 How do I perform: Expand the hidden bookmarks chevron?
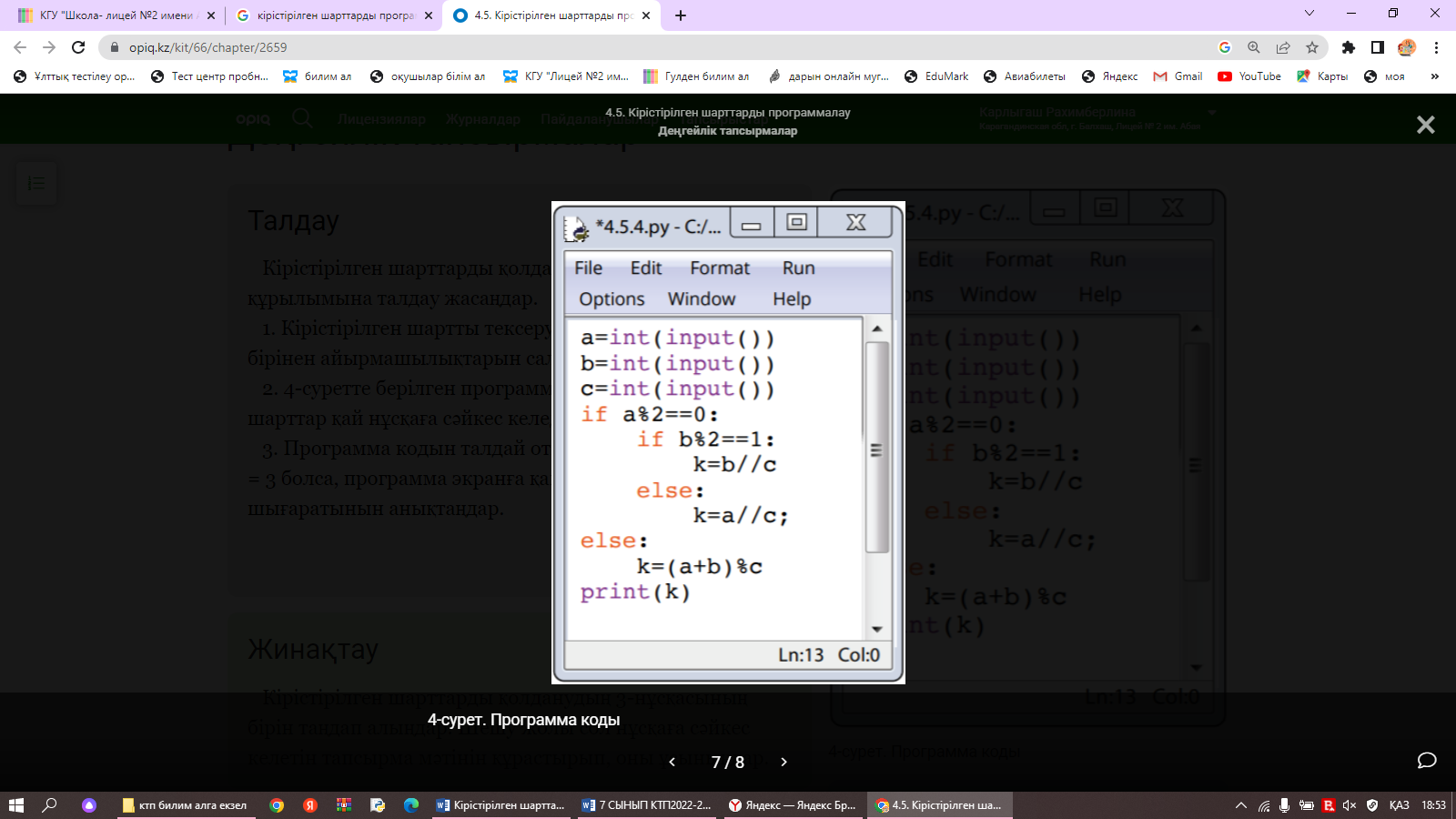1435,76
